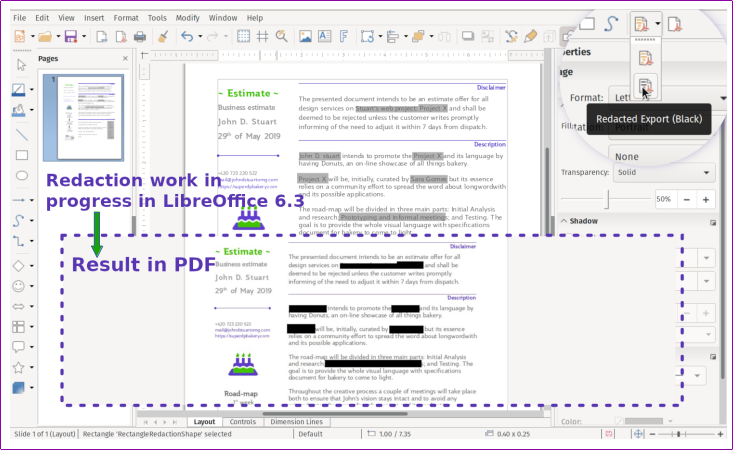Select the Line drawing tool
Screen dimensions: 733x450
point(20,134)
